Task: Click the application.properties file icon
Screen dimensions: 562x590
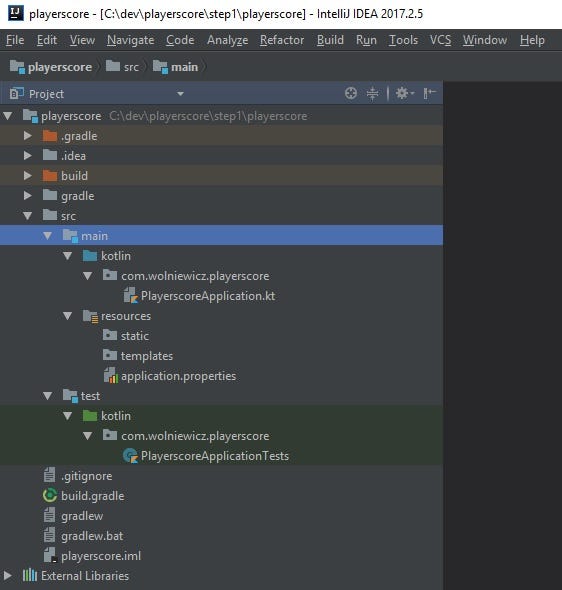Action: point(111,376)
